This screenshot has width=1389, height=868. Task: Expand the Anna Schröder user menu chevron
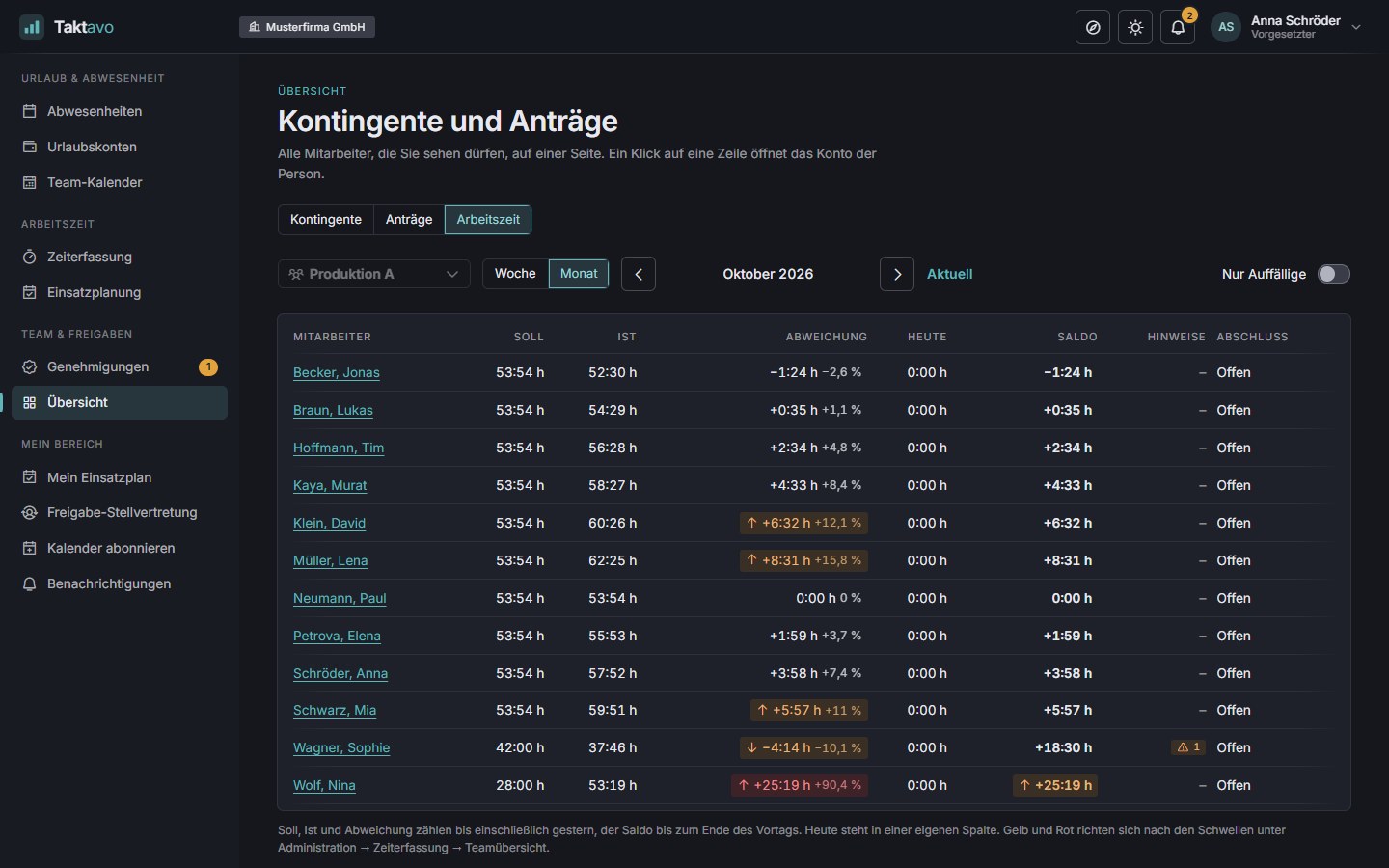click(1356, 27)
